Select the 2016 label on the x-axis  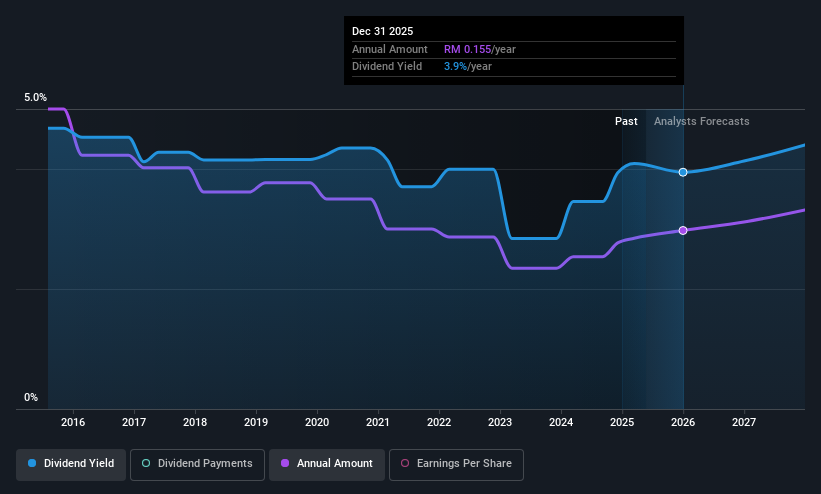point(73,422)
